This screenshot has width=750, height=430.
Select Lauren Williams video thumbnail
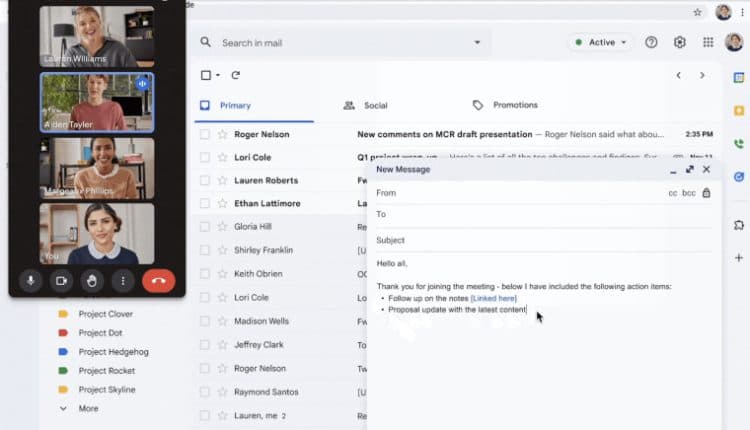97,36
